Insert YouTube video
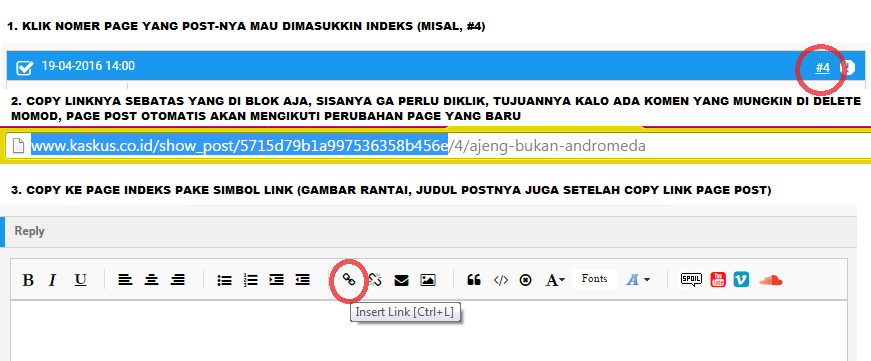Screen dimensions: 871x361 click(718, 279)
